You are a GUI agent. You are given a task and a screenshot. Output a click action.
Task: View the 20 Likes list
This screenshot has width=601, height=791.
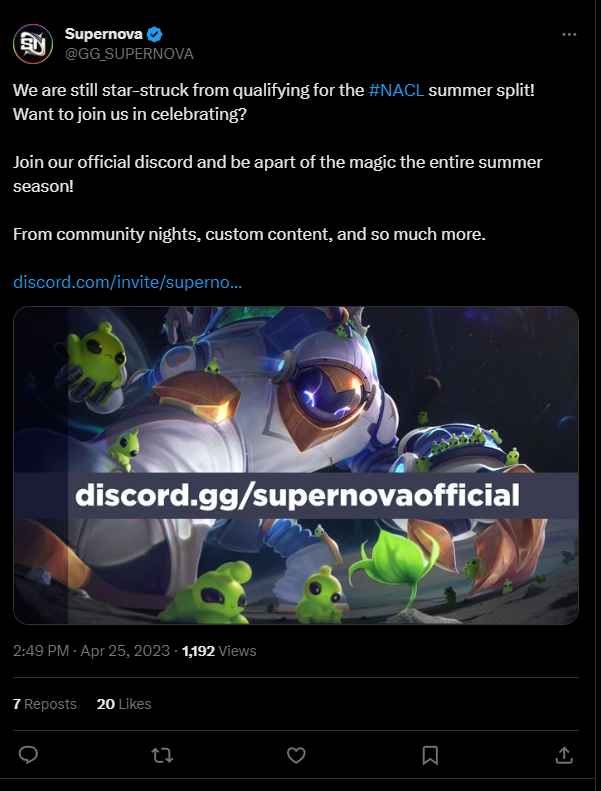124,704
